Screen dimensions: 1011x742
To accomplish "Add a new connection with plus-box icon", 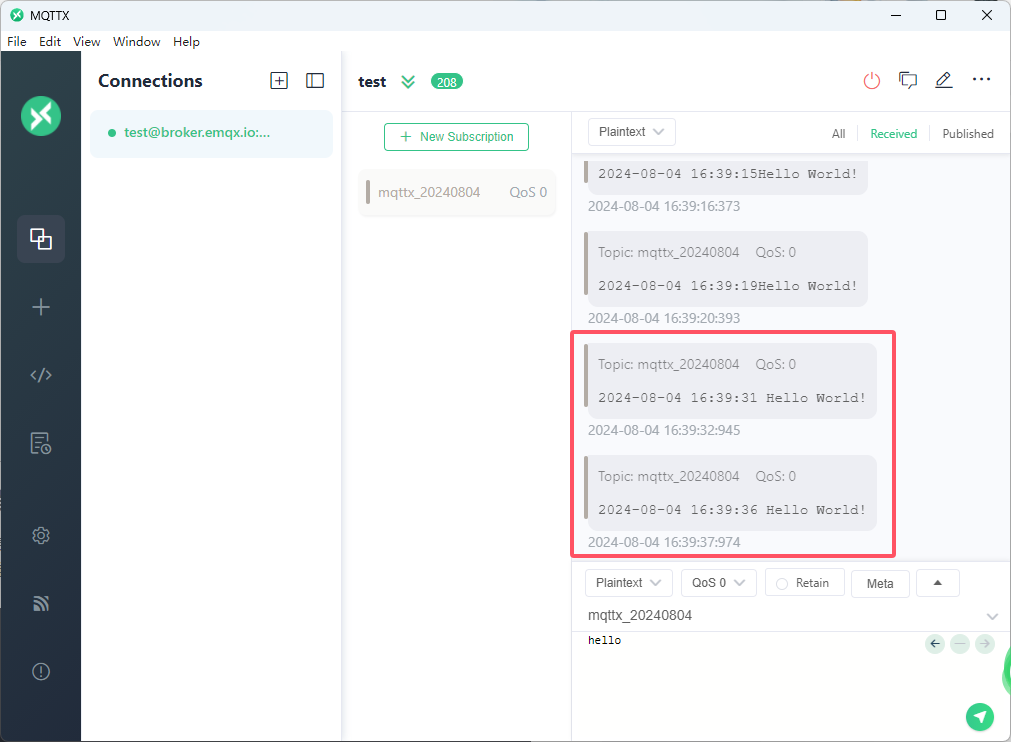I will [279, 81].
